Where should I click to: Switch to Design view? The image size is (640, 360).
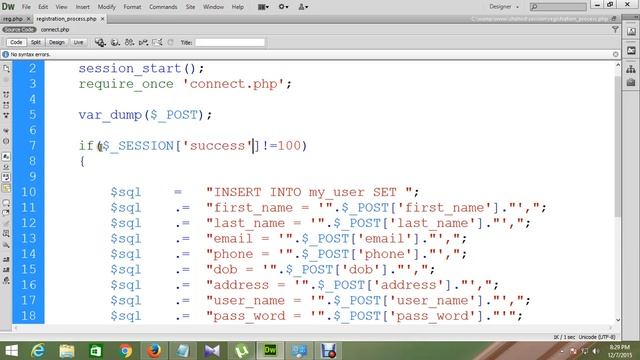tap(57, 42)
